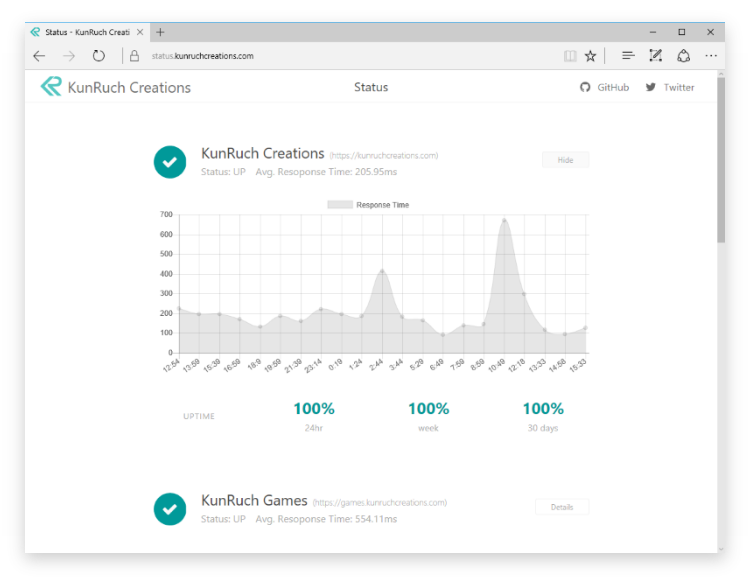Go back using the browser back arrow
750x580 pixels.
[39, 56]
